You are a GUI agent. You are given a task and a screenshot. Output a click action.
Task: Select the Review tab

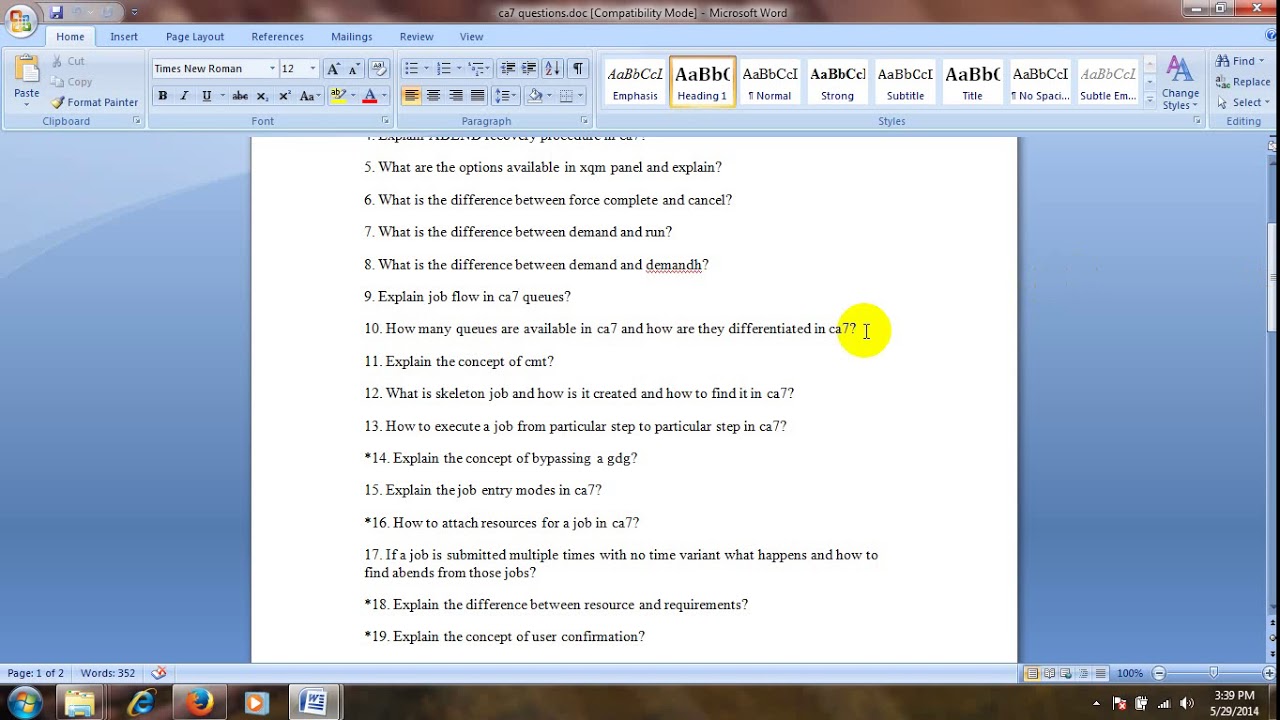tap(416, 37)
